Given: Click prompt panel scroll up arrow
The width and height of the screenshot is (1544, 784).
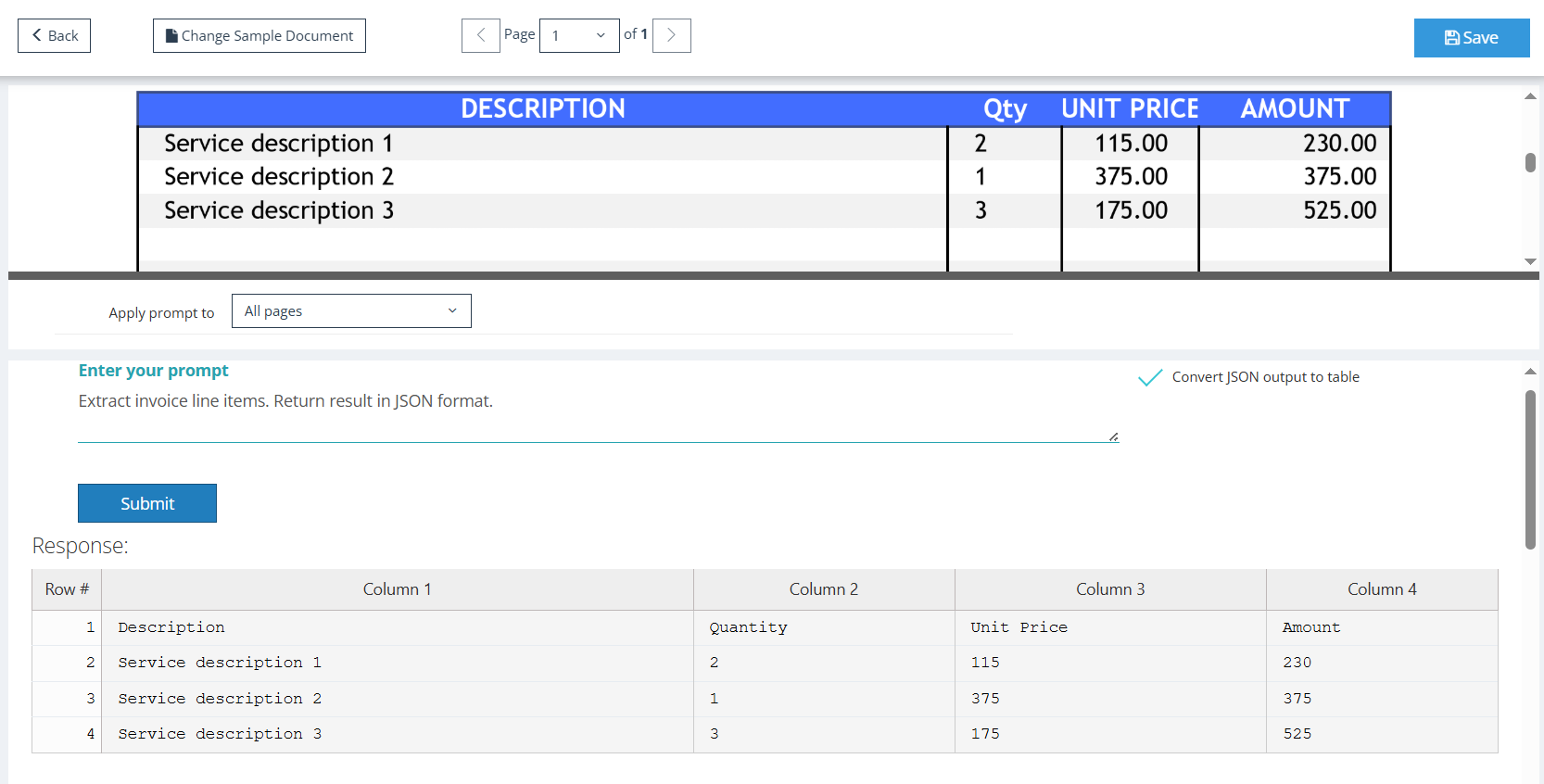Looking at the screenshot, I should [1530, 372].
